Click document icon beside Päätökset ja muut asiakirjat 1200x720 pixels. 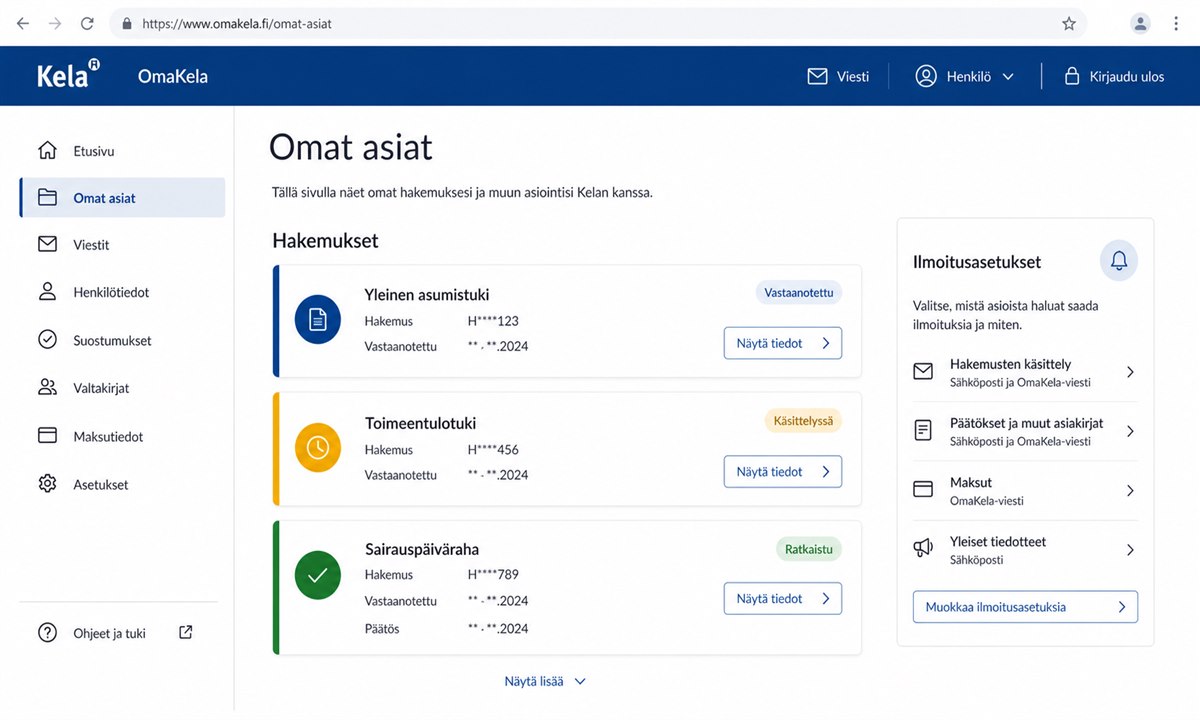923,431
